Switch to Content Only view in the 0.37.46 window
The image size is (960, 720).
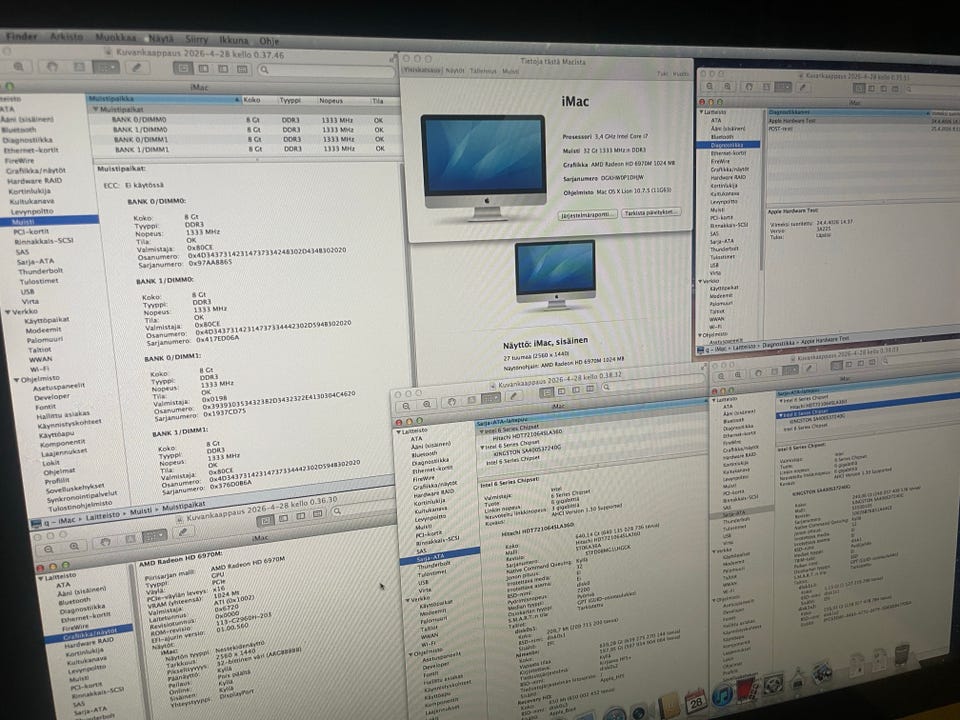coord(184,68)
